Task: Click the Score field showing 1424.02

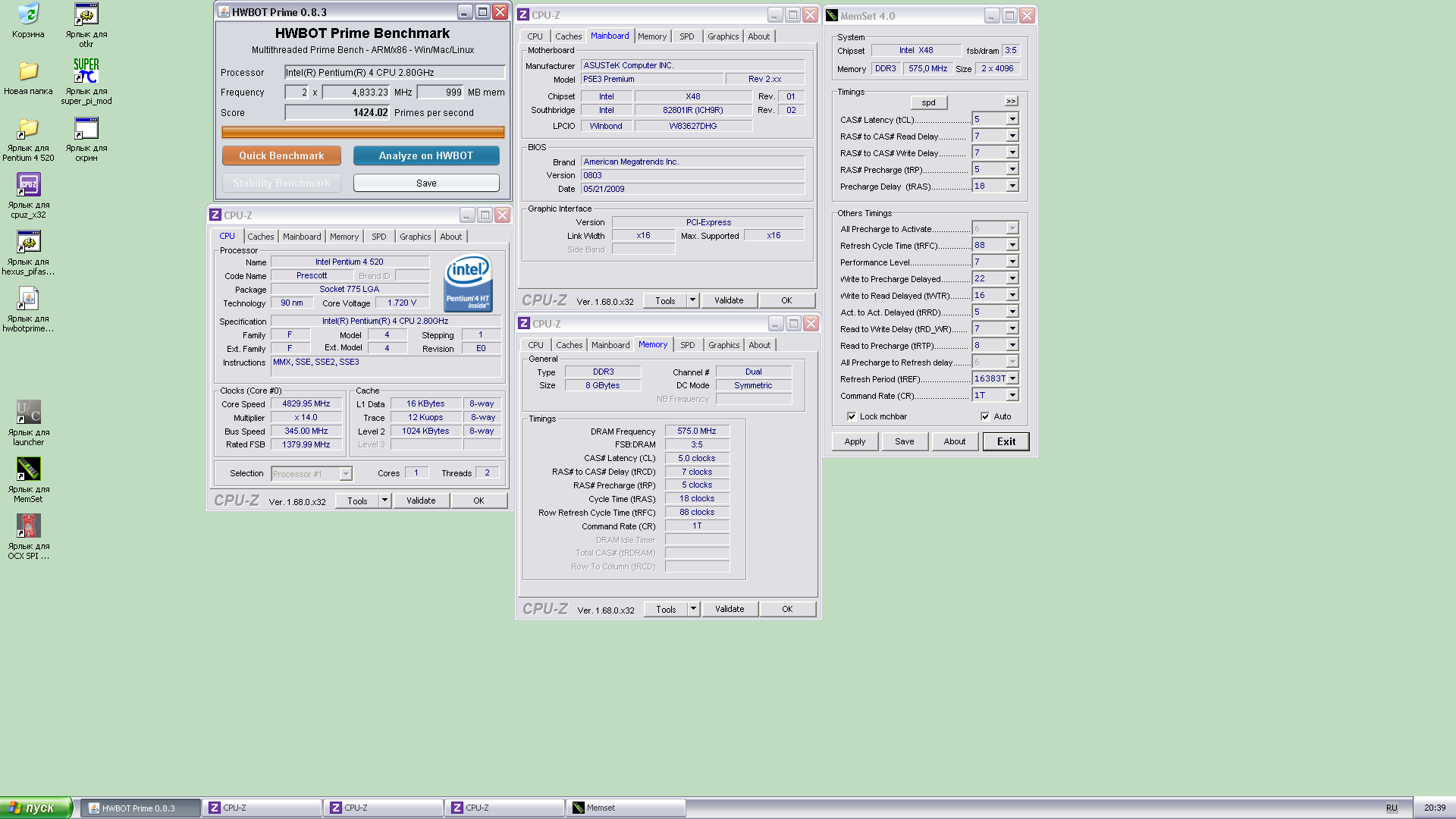Action: [x=337, y=112]
